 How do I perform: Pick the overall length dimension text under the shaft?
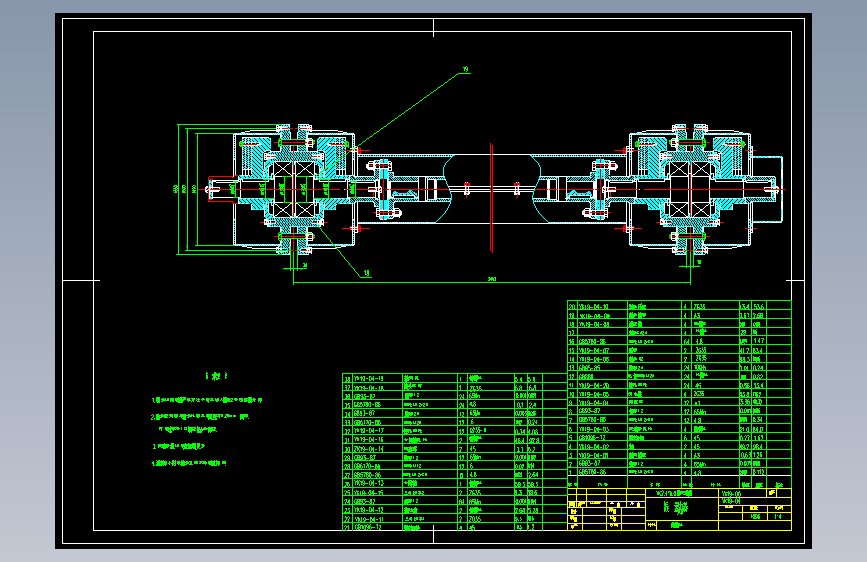coord(492,279)
